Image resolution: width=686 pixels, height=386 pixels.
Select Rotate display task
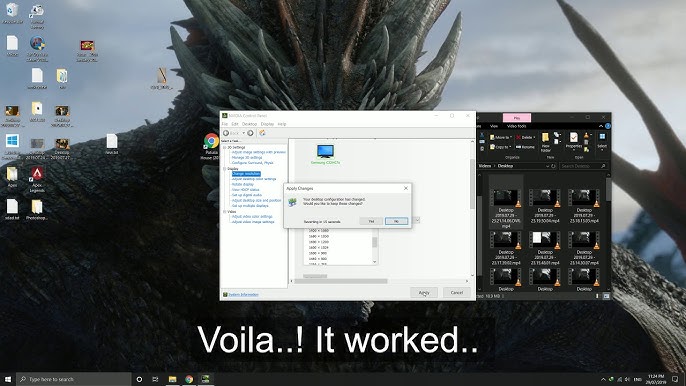tap(242, 184)
